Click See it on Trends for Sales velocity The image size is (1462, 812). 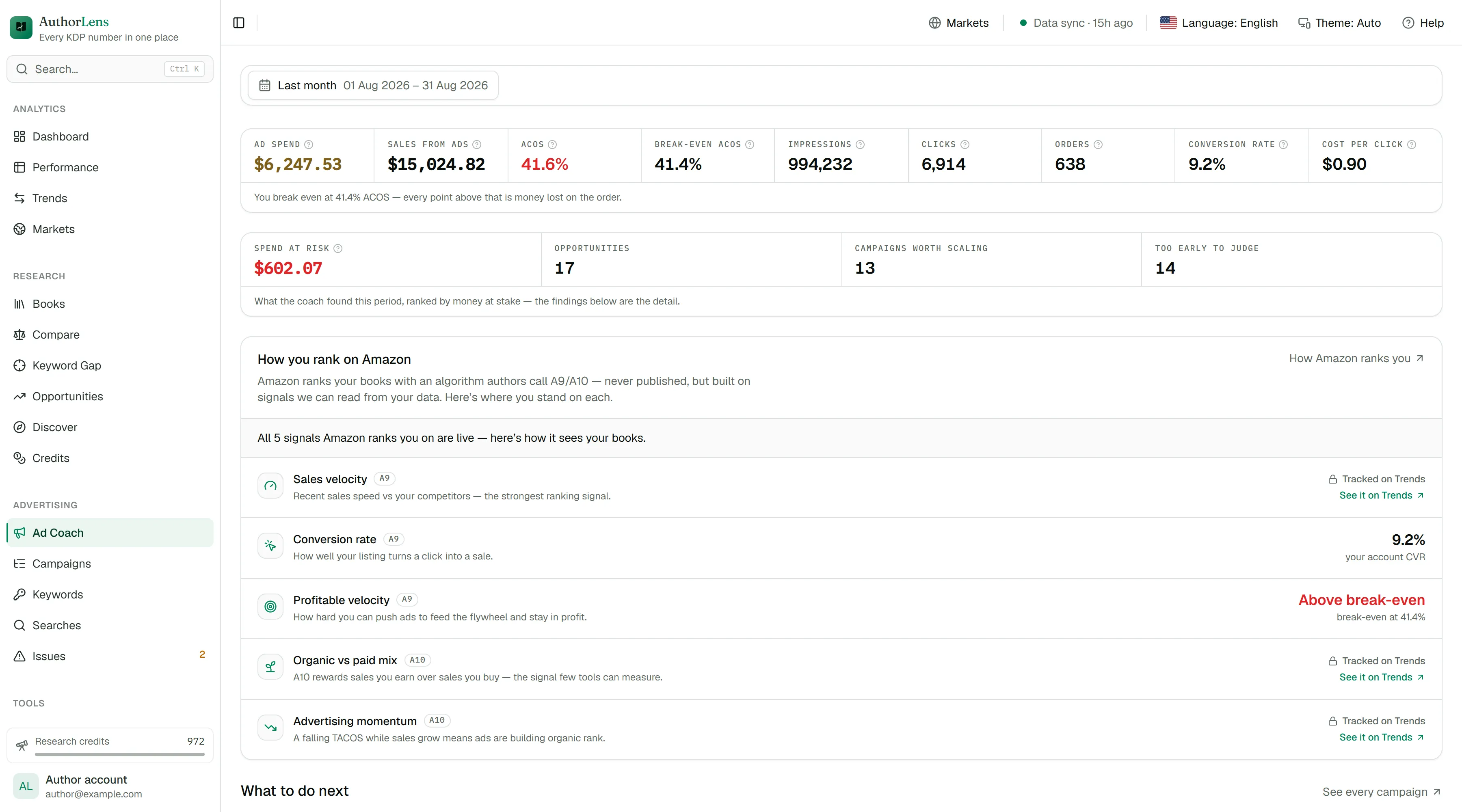[x=1382, y=495]
